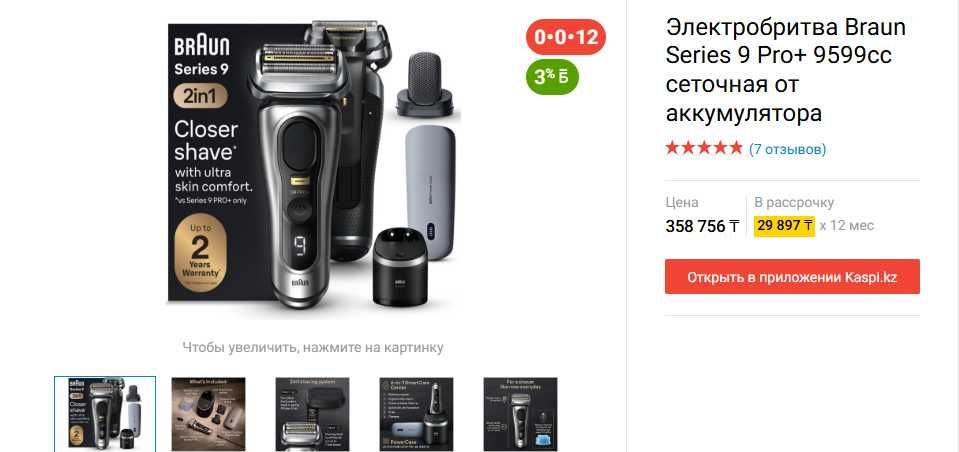
Task: Click the В рассрочку label
Action: [794, 202]
